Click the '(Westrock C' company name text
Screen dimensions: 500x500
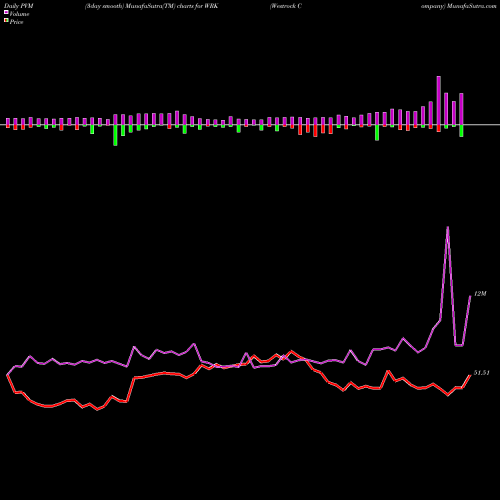click(x=286, y=6)
